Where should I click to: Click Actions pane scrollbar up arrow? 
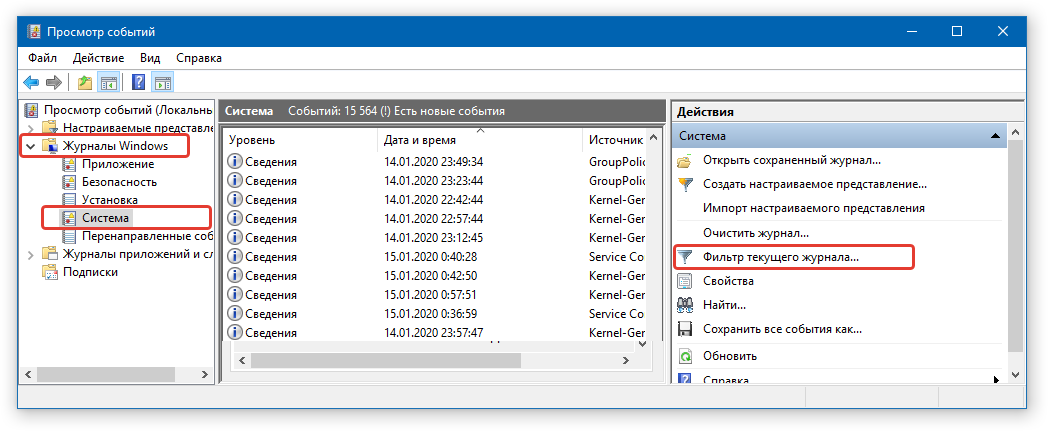click(1015, 133)
